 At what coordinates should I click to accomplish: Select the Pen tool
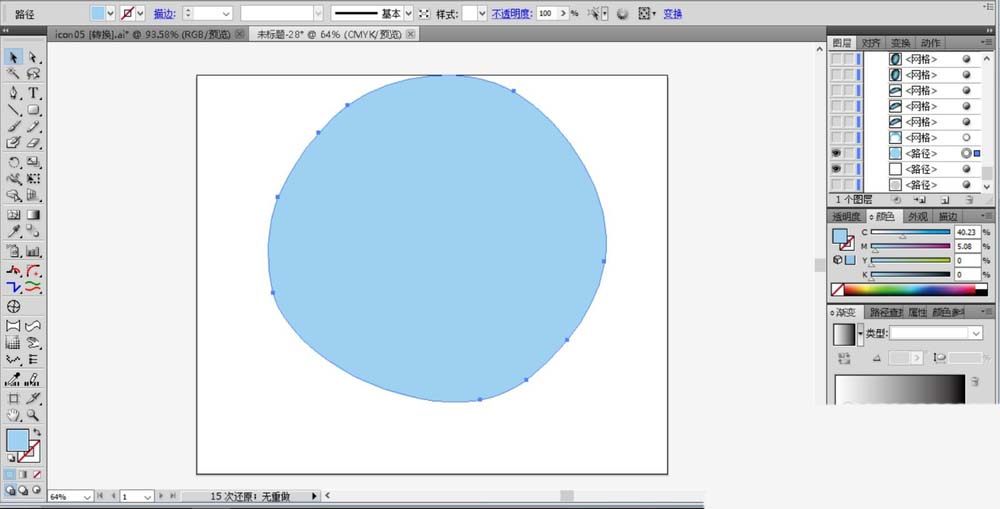tap(13, 93)
